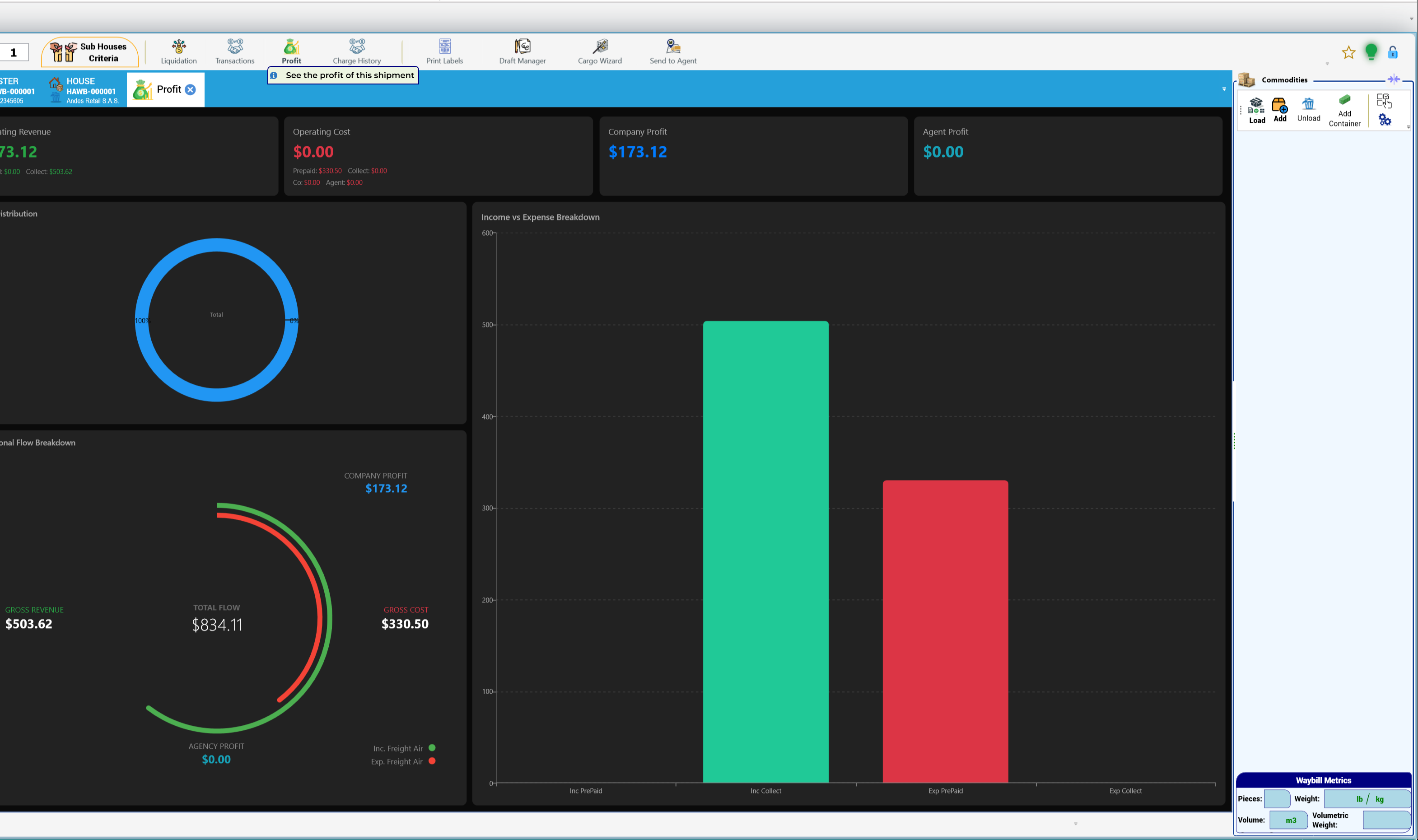Open the Draft Manager
The height and width of the screenshot is (840, 1418).
[x=522, y=52]
